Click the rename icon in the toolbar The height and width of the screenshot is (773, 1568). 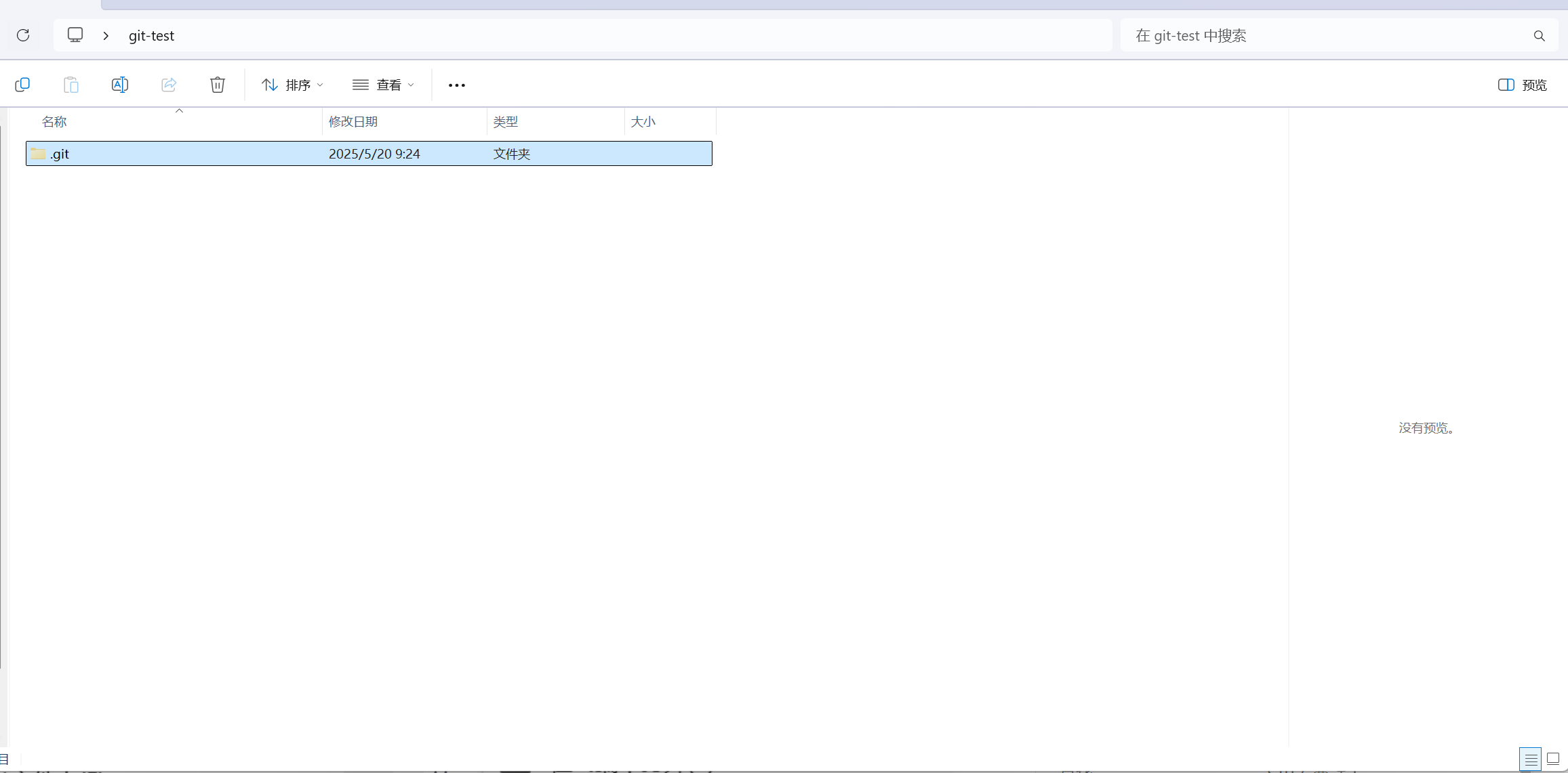click(120, 85)
